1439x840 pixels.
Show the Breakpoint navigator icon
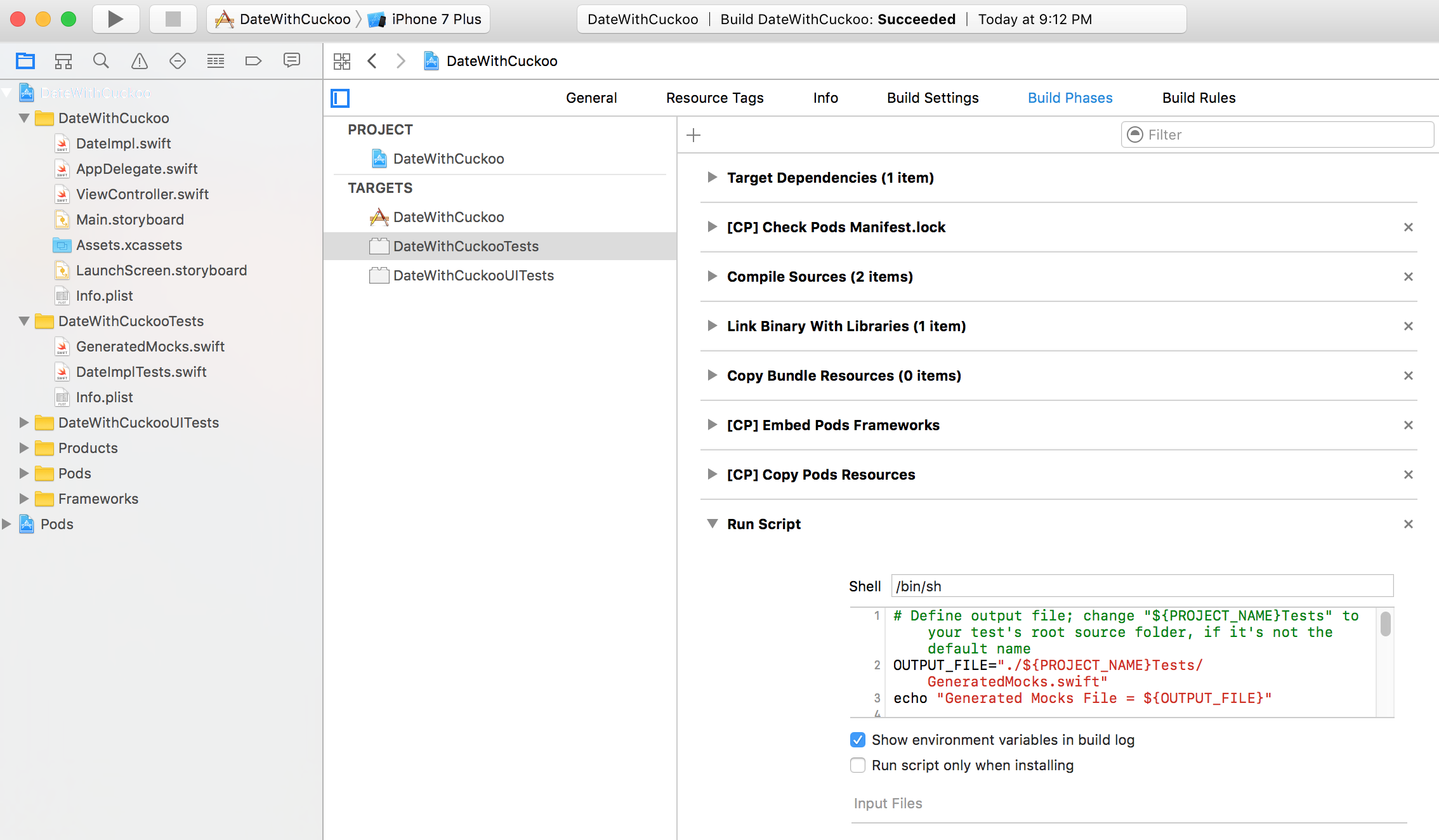click(253, 61)
